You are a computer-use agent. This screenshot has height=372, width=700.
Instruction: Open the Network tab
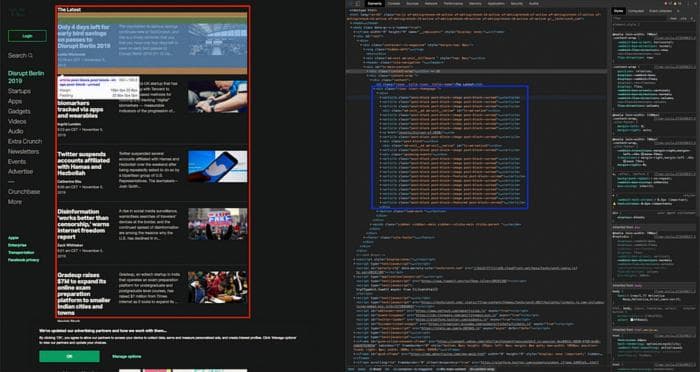coord(431,4)
